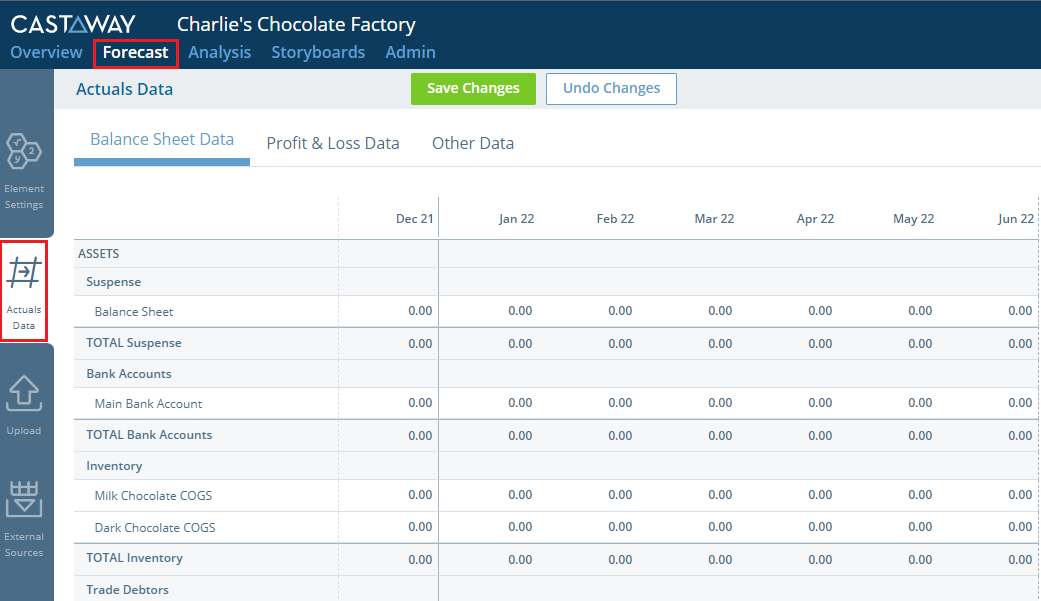
Task: Click the Actuals Data page title
Action: 124,89
